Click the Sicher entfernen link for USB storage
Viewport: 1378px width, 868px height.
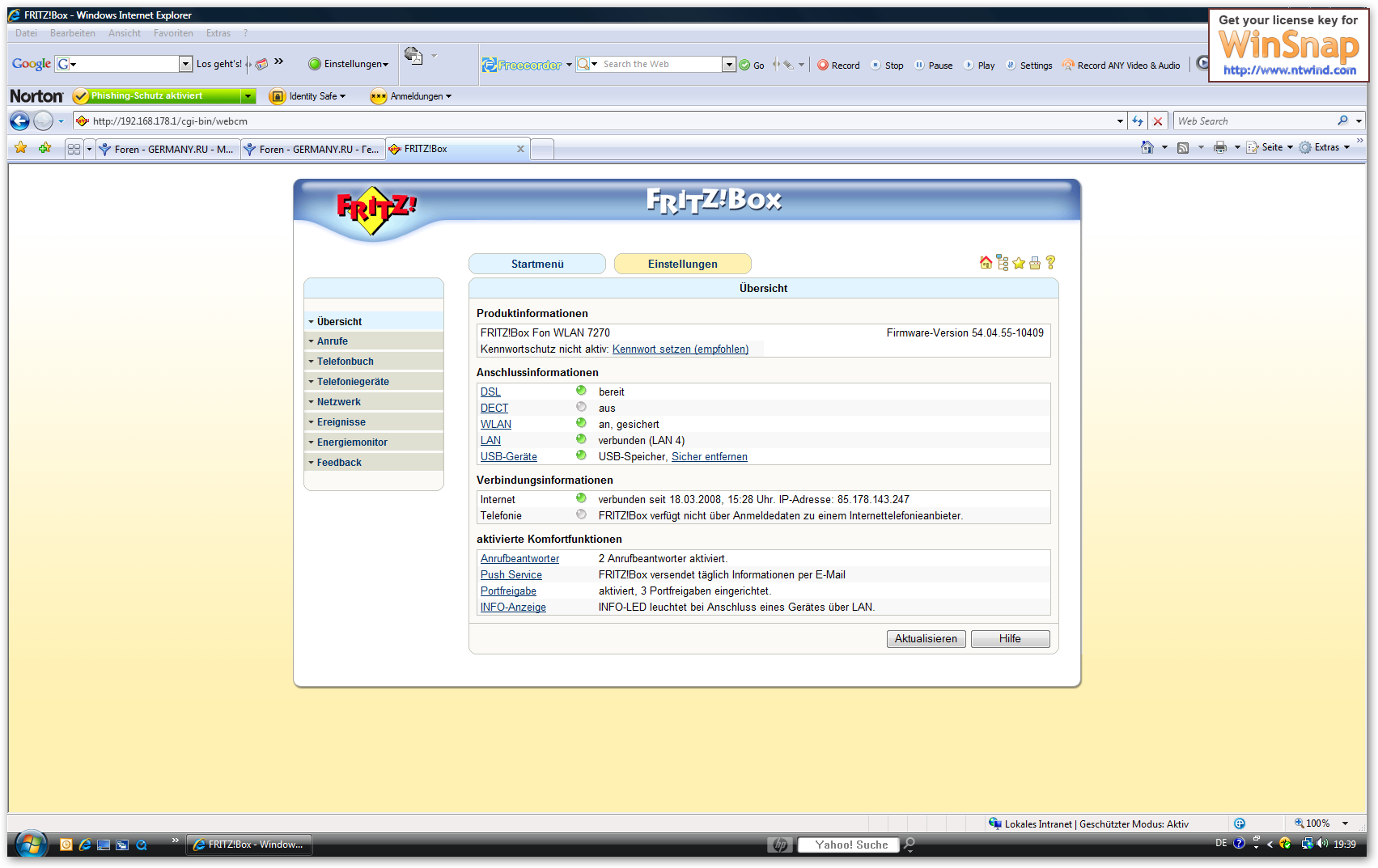pyautogui.click(x=709, y=457)
